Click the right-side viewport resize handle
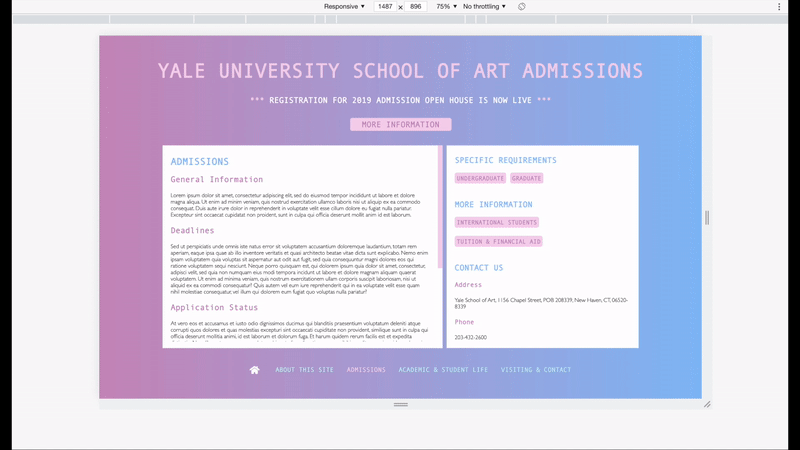 (x=707, y=218)
